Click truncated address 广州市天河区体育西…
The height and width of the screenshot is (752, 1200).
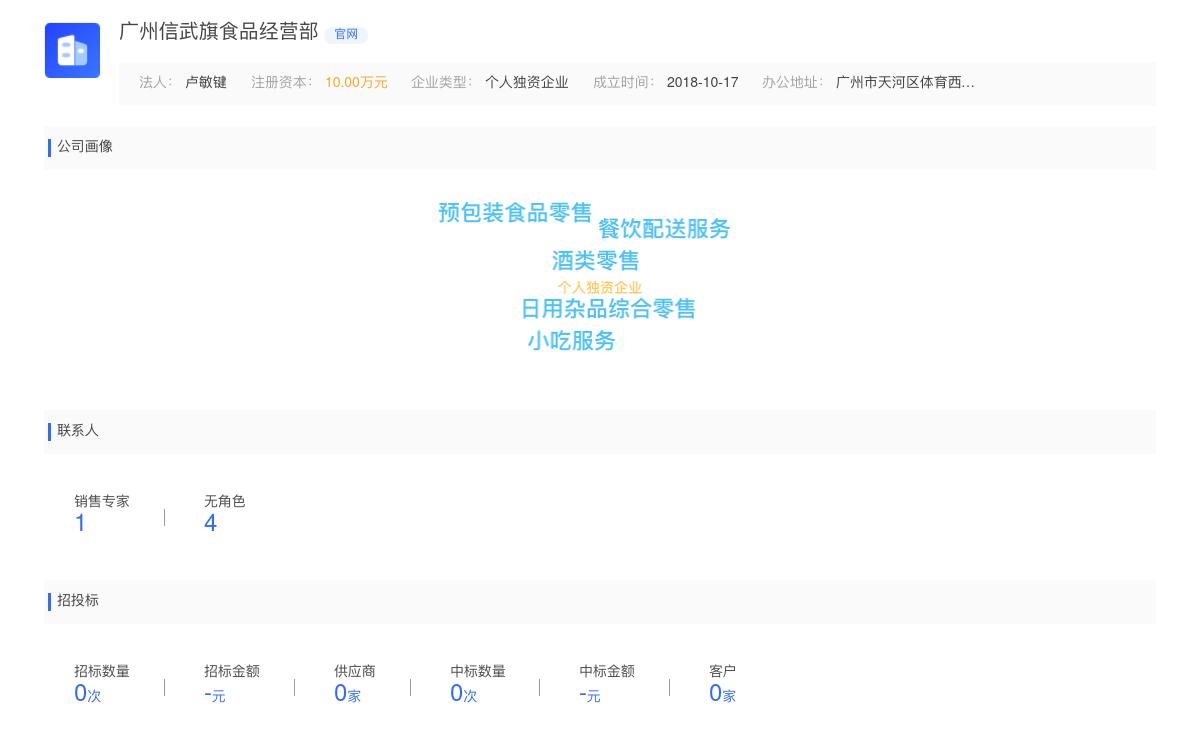click(x=905, y=82)
